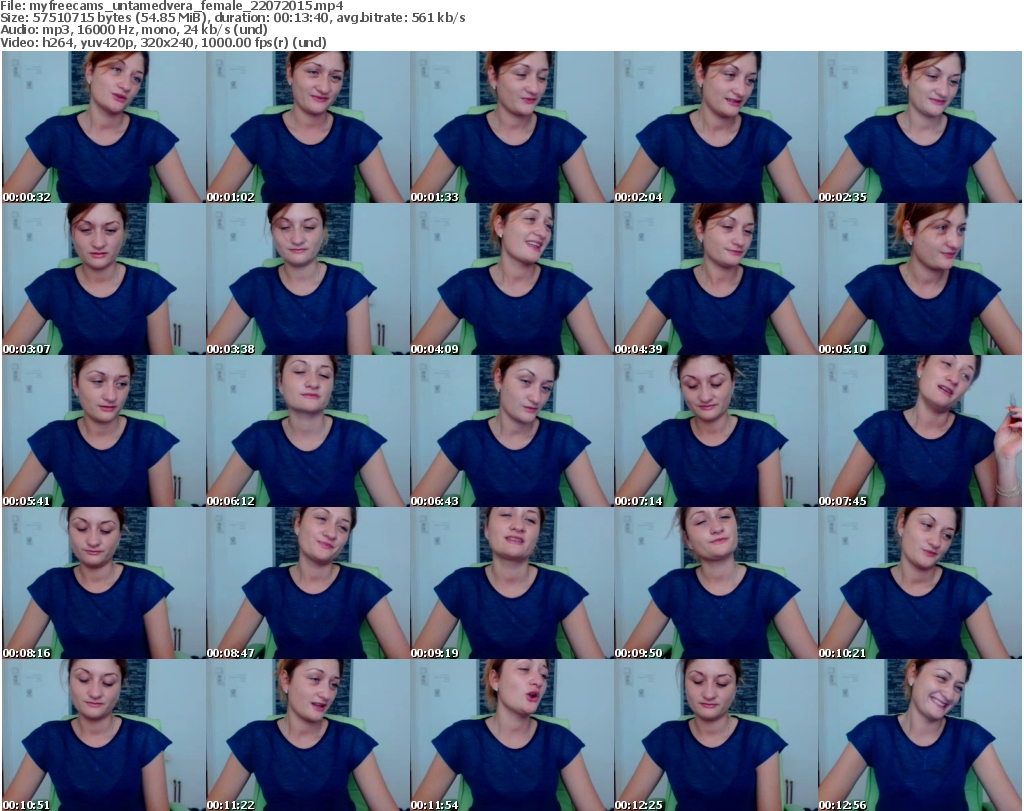Click the Audio mp3 info line
This screenshot has width=1024, height=811.
click(134, 30)
